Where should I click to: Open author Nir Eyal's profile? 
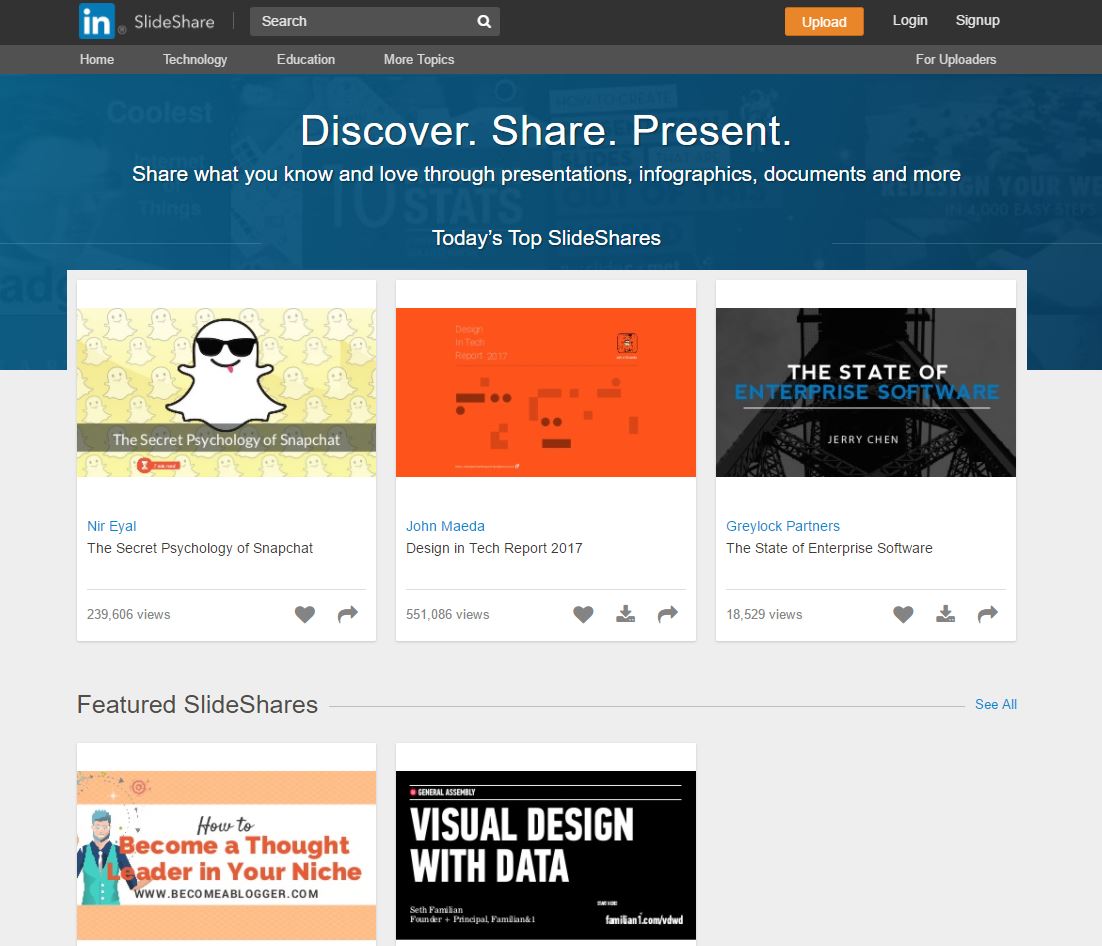[x=112, y=526]
